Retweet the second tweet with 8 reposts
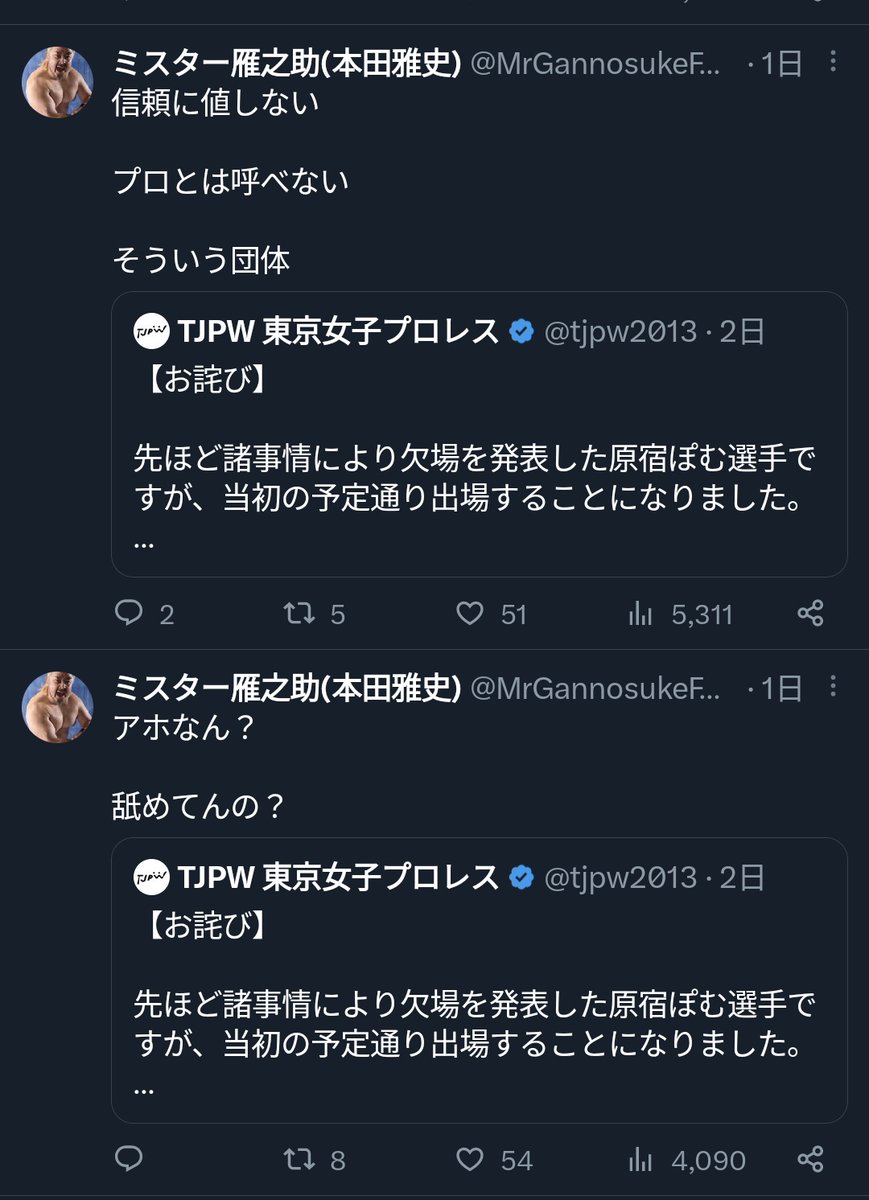Screen dimensions: 869x1200 tap(299, 1159)
